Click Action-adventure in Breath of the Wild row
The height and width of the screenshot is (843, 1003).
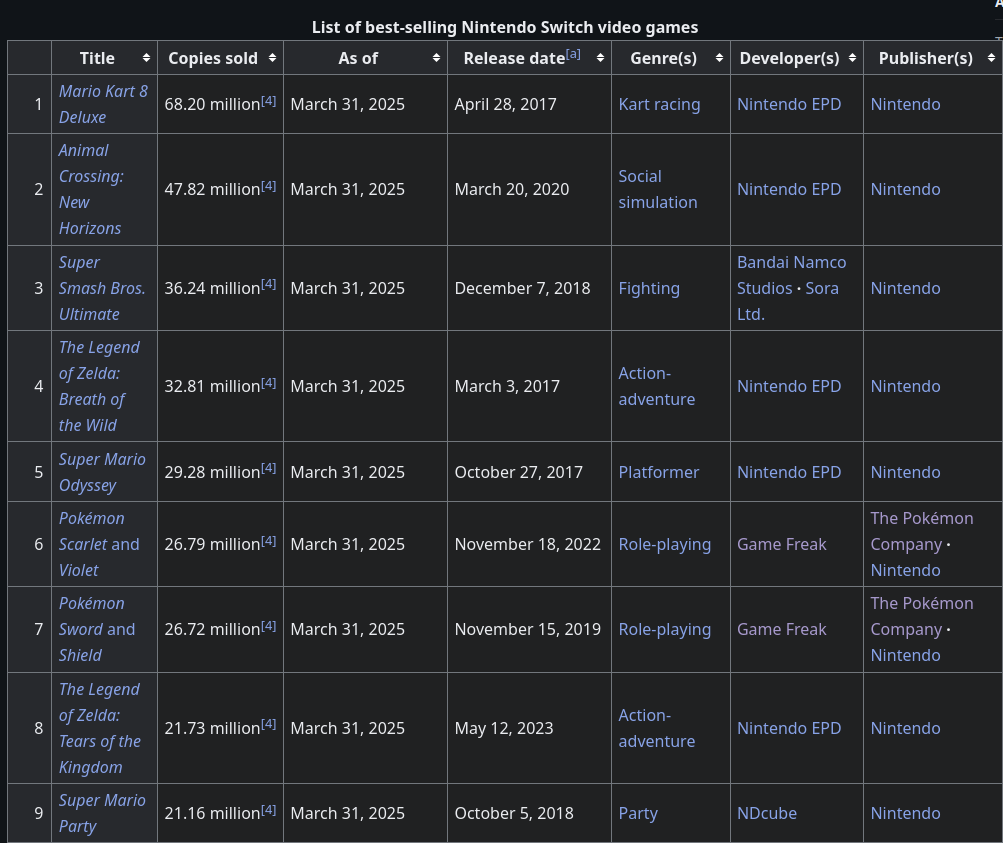656,386
